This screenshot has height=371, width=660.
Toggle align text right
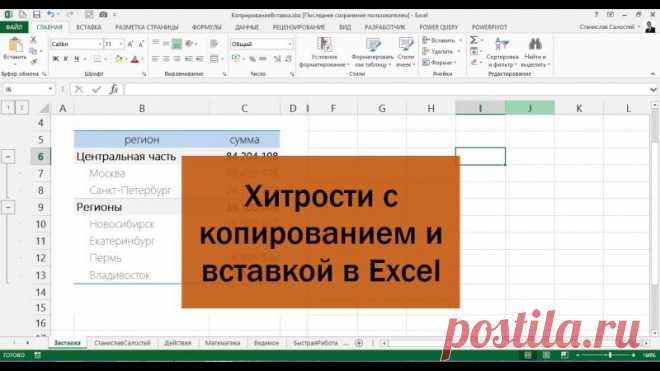pyautogui.click(x=177, y=59)
